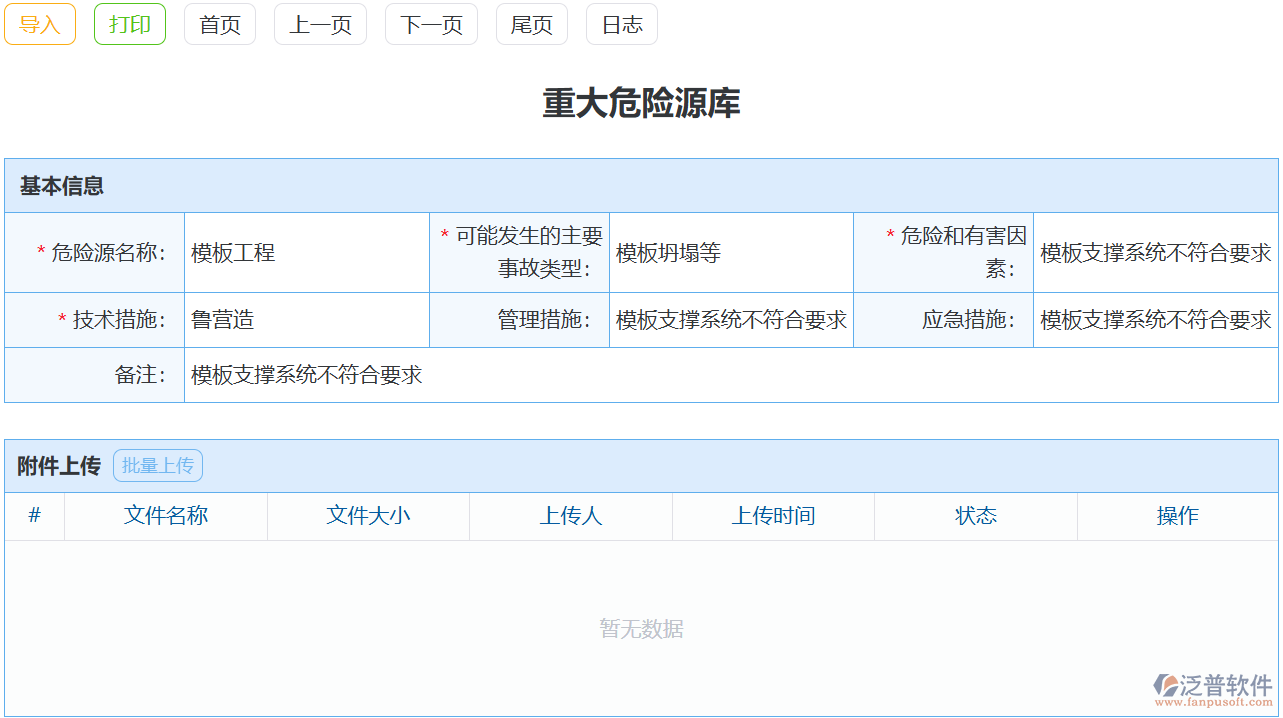Open the 日志 log view
This screenshot has width=1283, height=718.
[621, 24]
